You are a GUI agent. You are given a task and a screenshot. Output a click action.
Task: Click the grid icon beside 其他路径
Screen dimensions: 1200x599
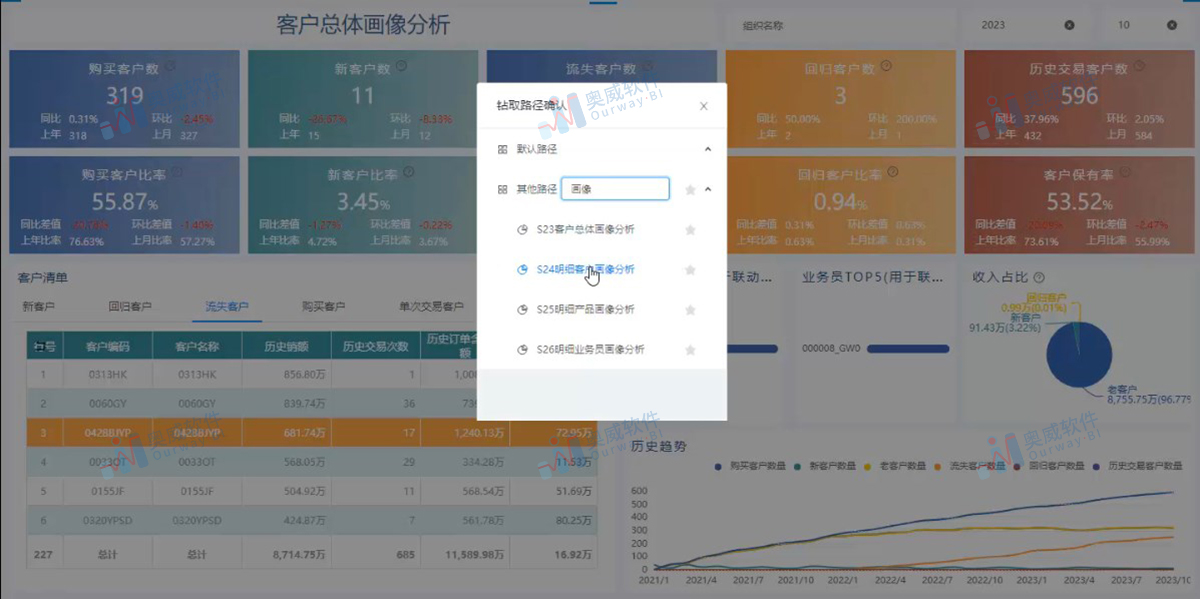[x=502, y=188]
